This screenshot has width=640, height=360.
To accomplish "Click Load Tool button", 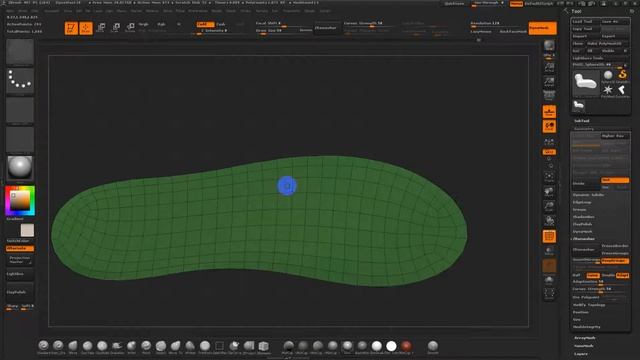I will click(585, 21).
